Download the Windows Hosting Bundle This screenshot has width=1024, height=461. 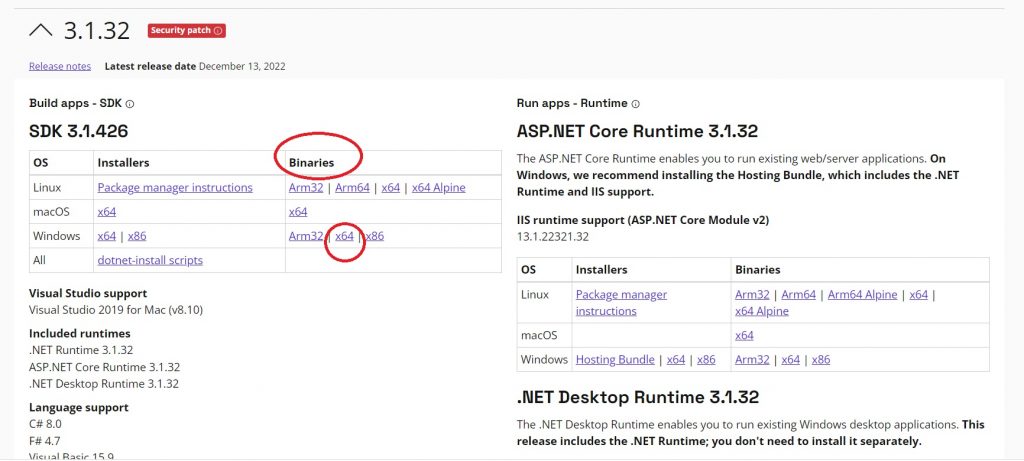click(615, 359)
